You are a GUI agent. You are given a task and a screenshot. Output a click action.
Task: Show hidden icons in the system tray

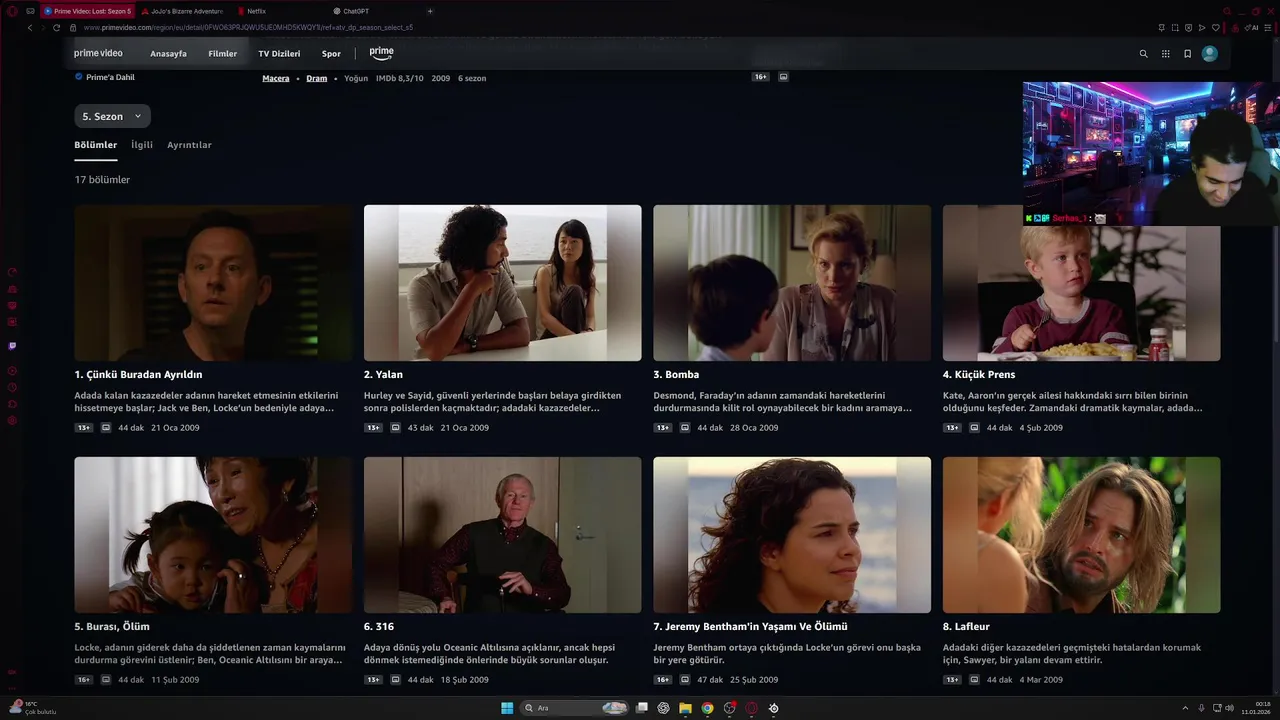[1186, 708]
